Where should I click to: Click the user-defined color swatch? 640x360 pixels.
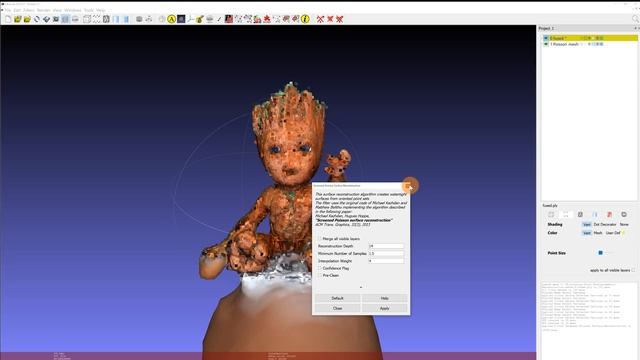click(623, 233)
